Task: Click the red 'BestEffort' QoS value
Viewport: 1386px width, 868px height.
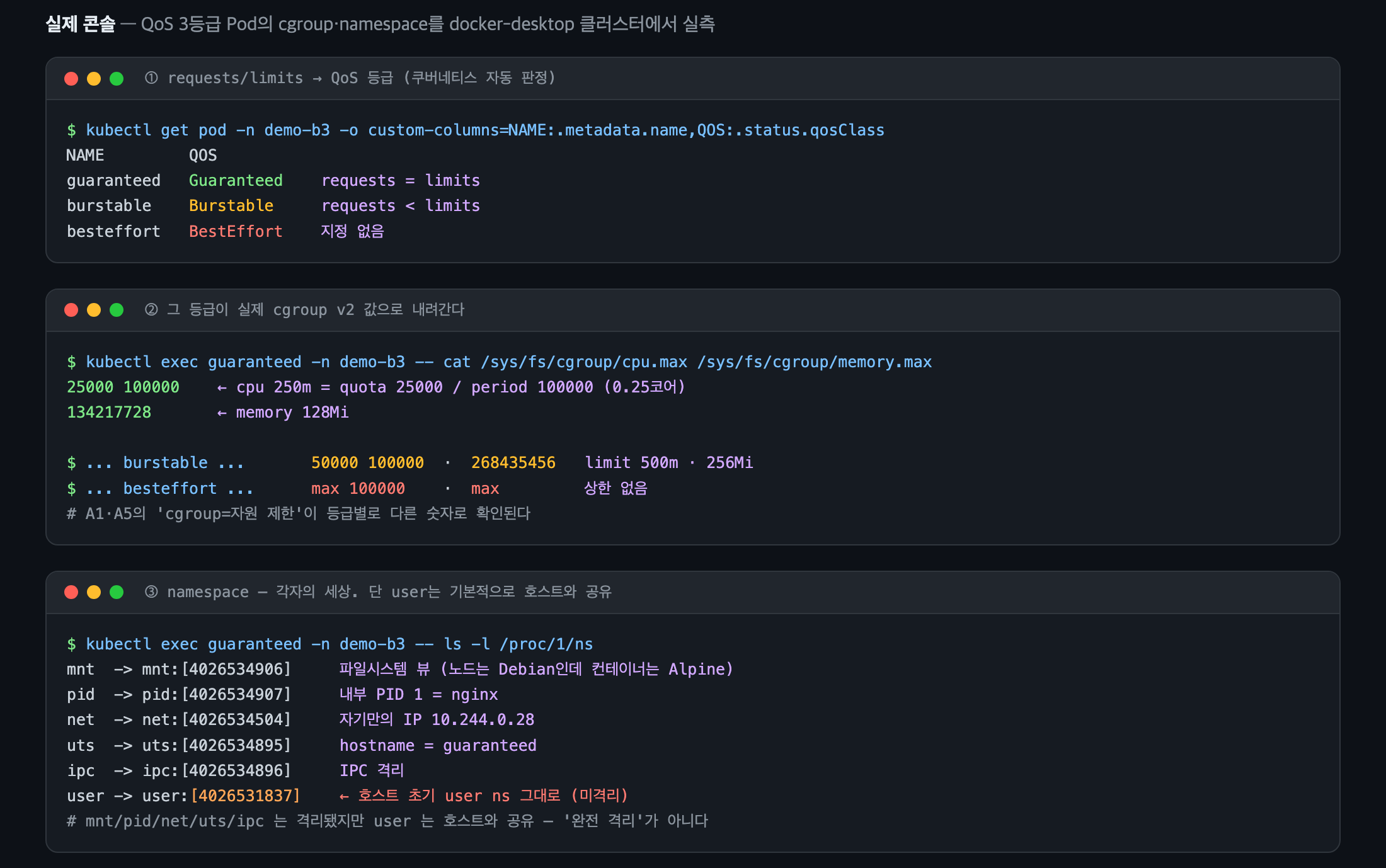Action: click(x=236, y=232)
